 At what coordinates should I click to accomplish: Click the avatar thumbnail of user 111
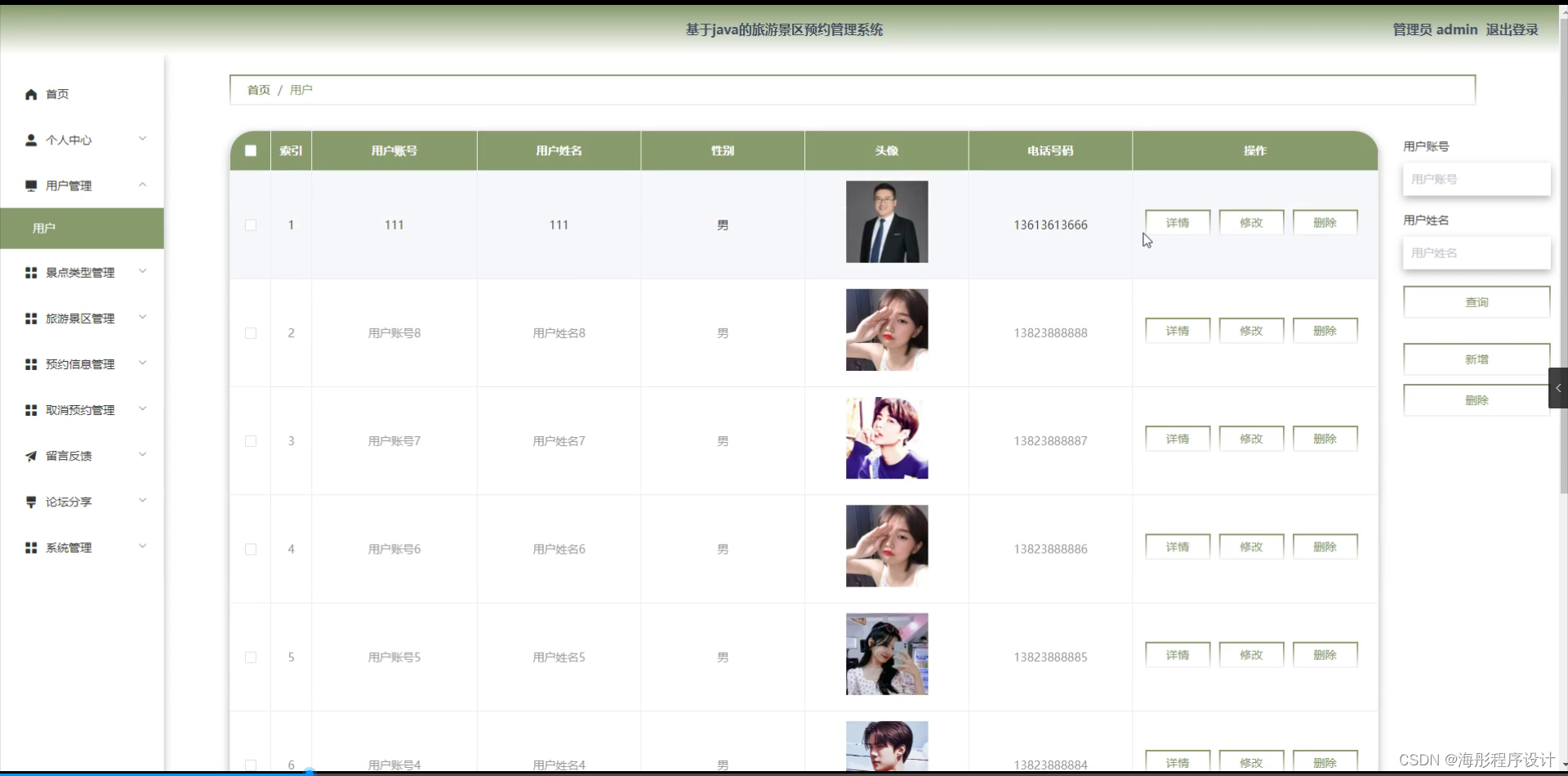[x=887, y=222]
